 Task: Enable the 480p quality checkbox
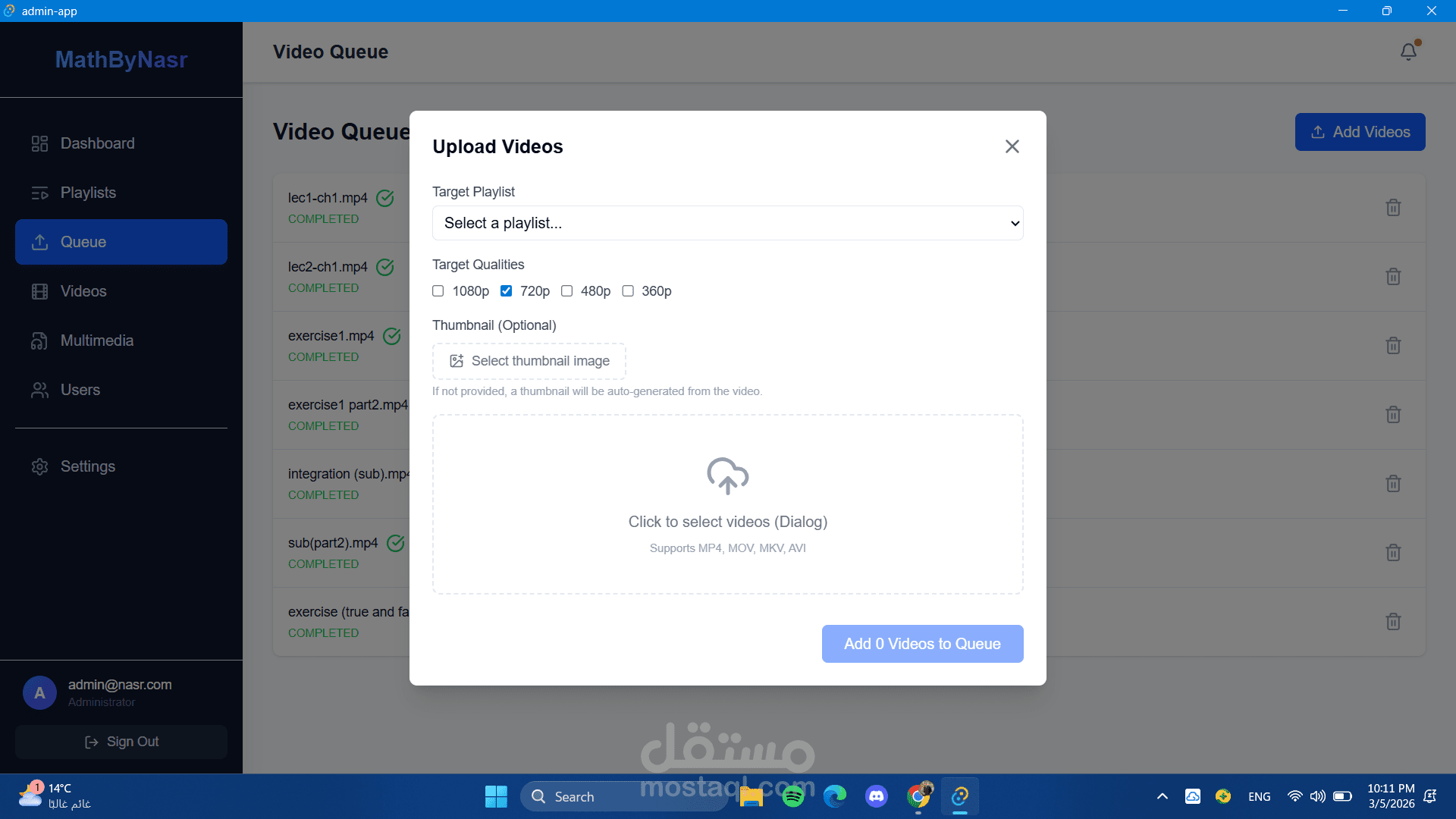tap(566, 291)
